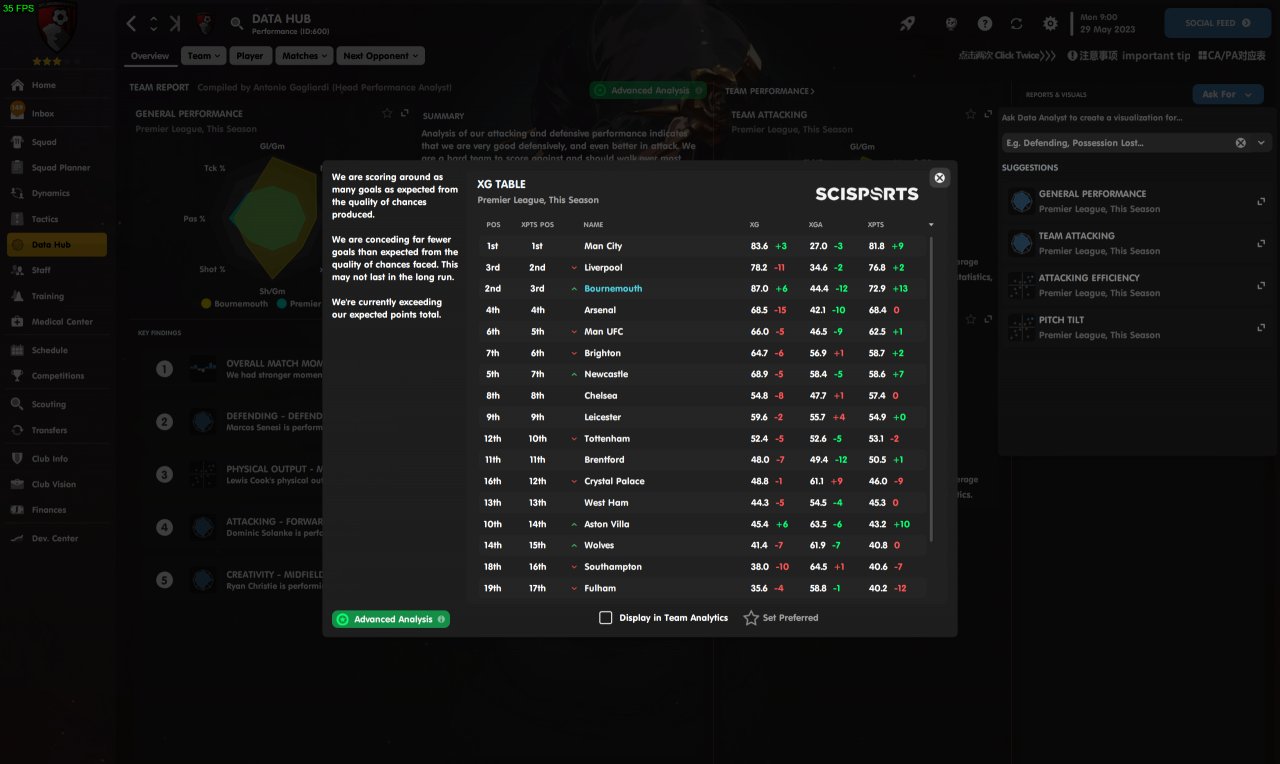The image size is (1280, 764).
Task: Follow the Team Performance link
Action: coord(770,91)
